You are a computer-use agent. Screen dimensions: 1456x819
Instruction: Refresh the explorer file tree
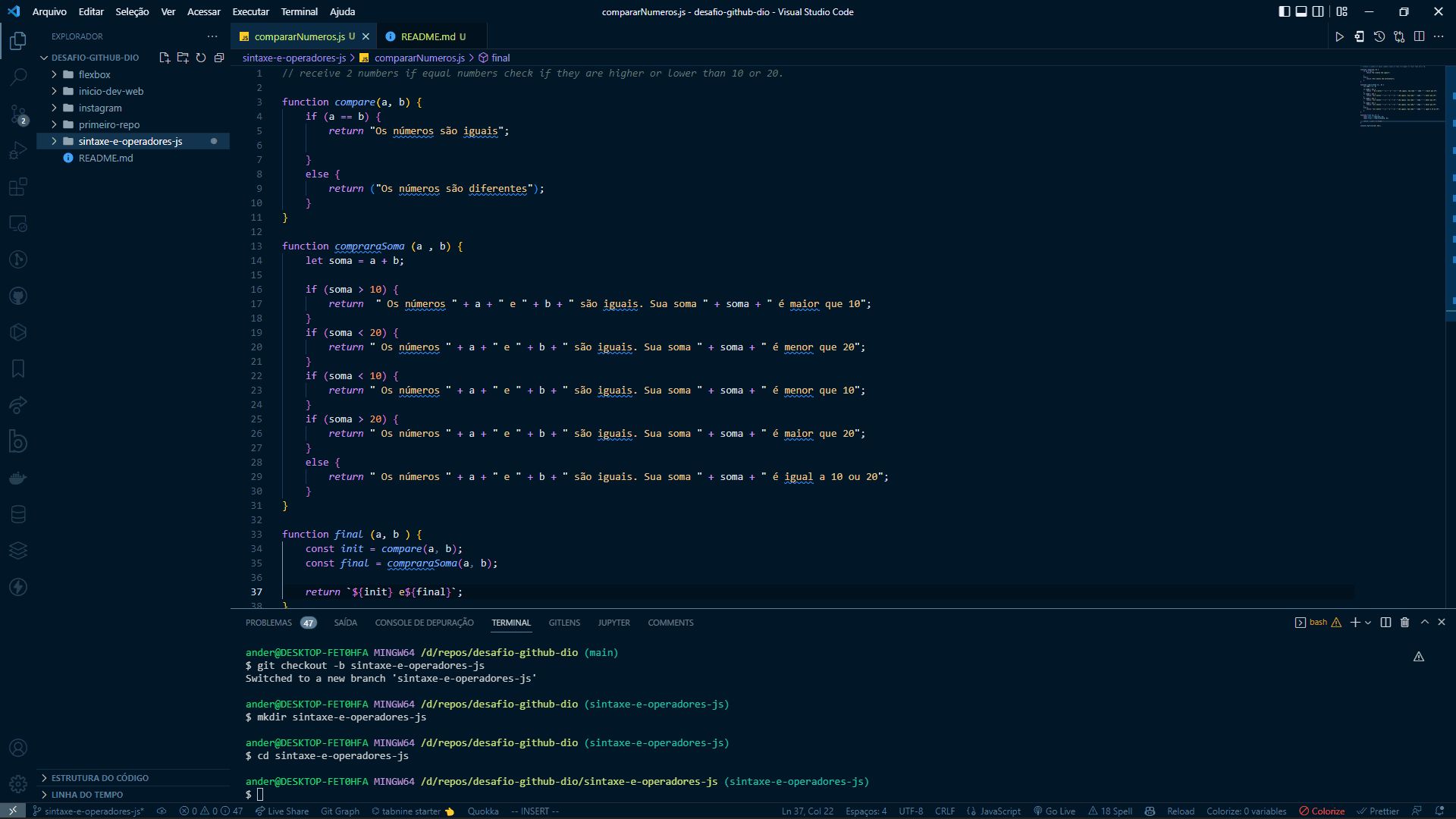[x=201, y=58]
